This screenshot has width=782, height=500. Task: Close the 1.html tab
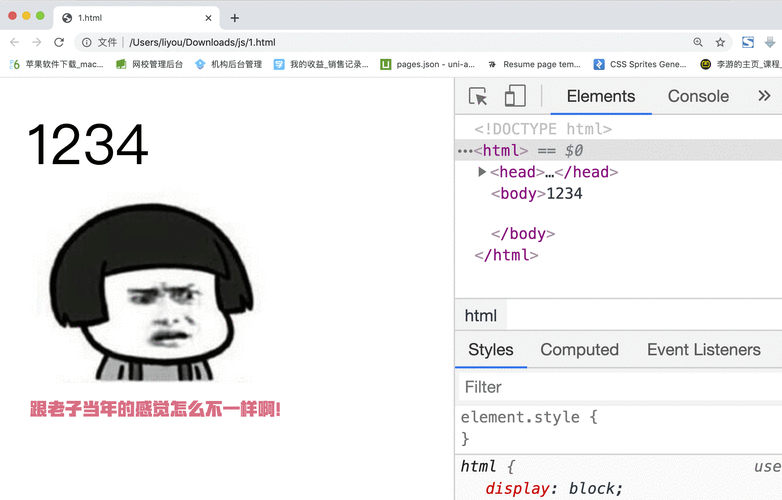(208, 18)
